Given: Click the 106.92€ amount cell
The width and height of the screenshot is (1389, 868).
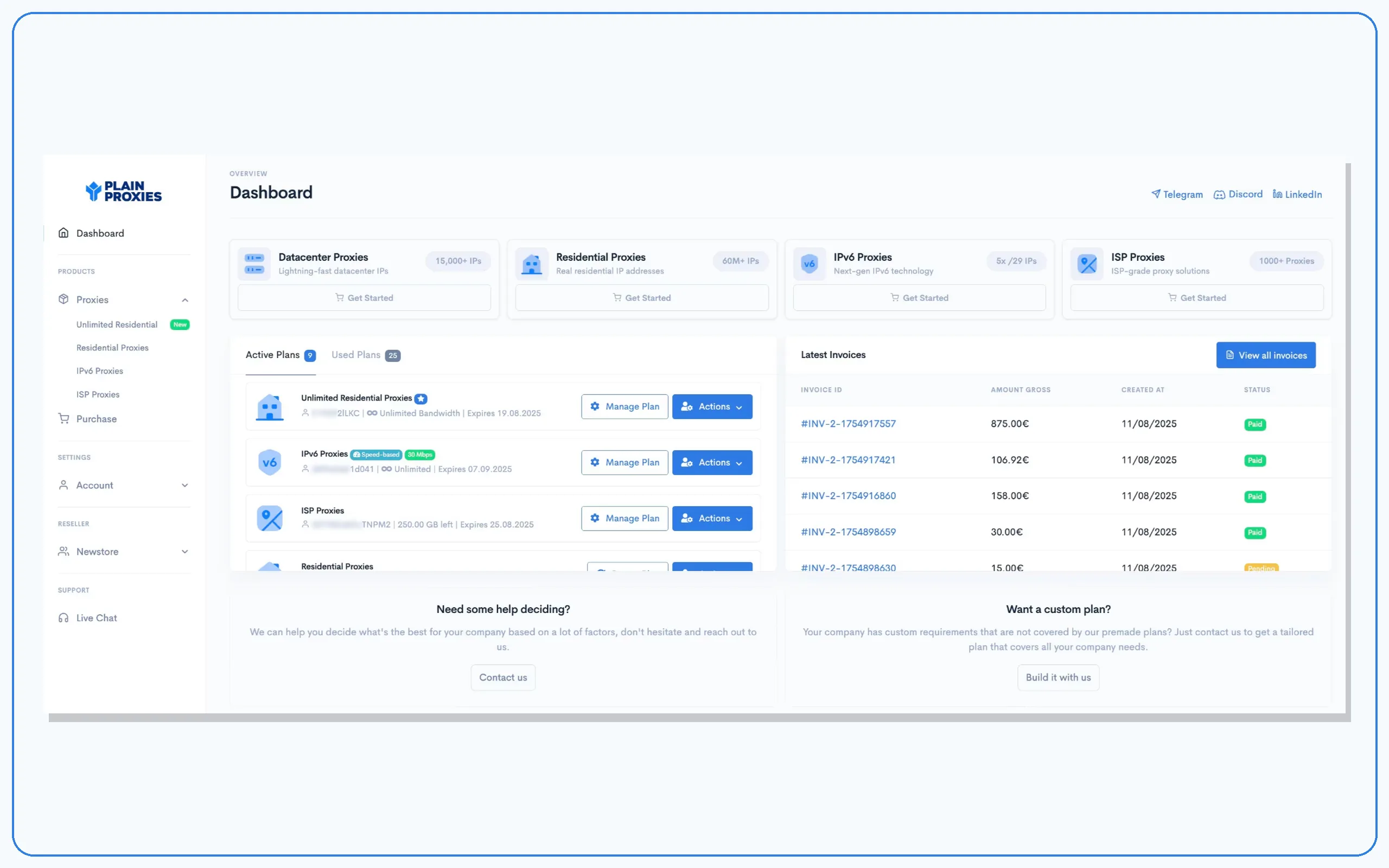Looking at the screenshot, I should click(x=1010, y=460).
